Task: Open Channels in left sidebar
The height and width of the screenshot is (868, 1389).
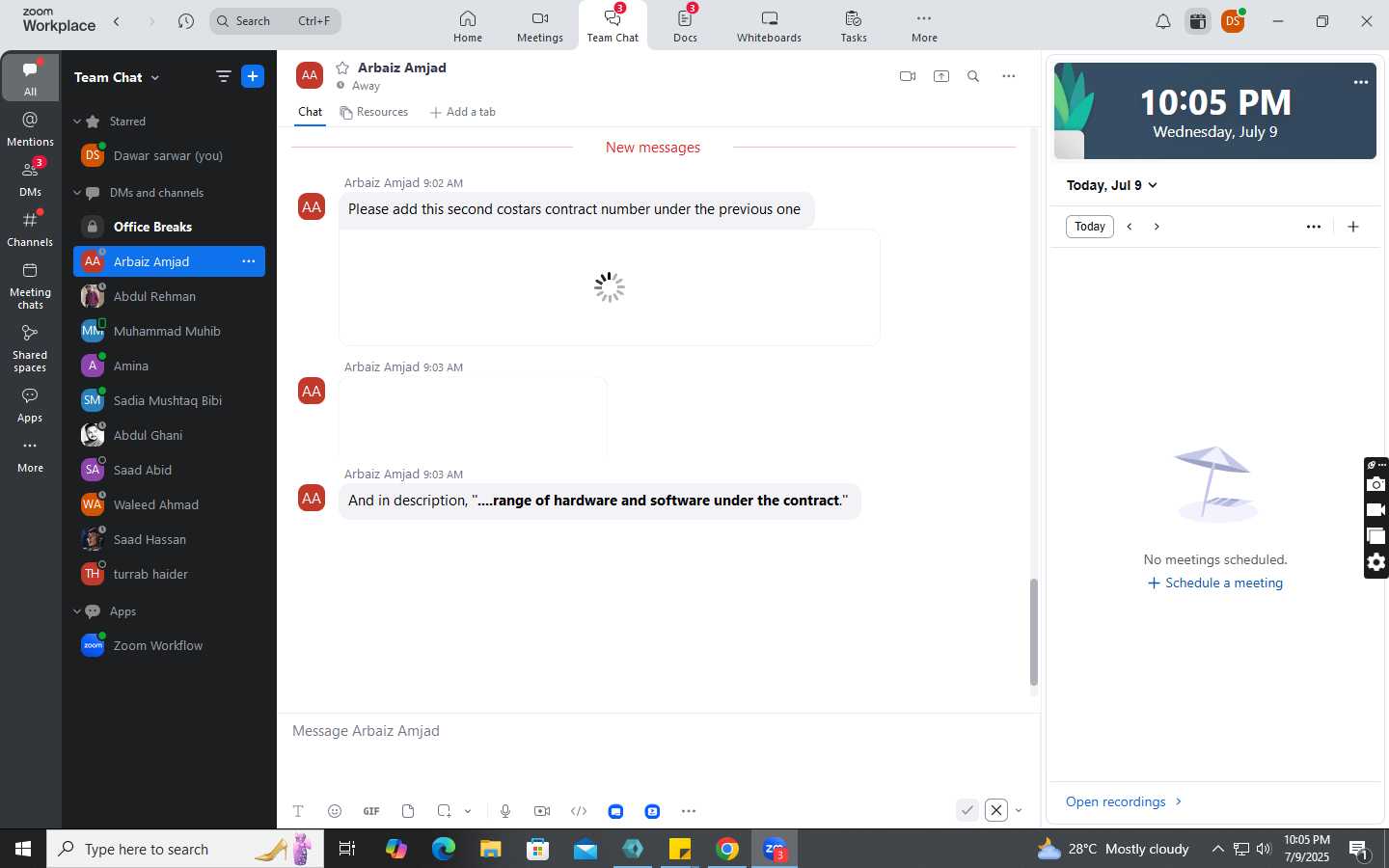Action: point(30,229)
